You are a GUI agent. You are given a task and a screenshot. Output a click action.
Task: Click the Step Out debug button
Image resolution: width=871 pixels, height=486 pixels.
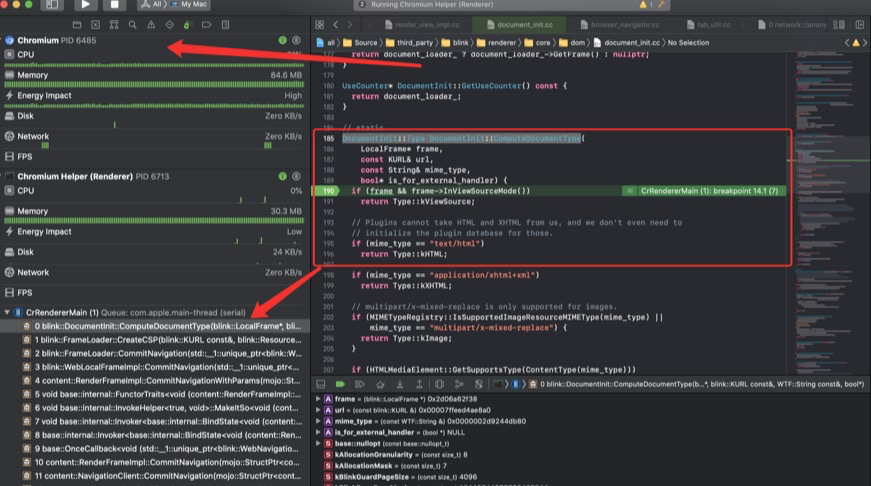coord(419,384)
